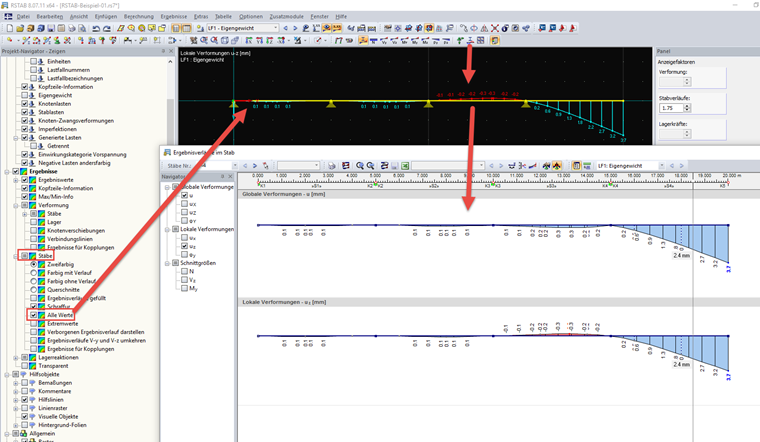The height and width of the screenshot is (442, 760).
Task: Select Hilfslinien tree entry
Action: tap(51, 400)
